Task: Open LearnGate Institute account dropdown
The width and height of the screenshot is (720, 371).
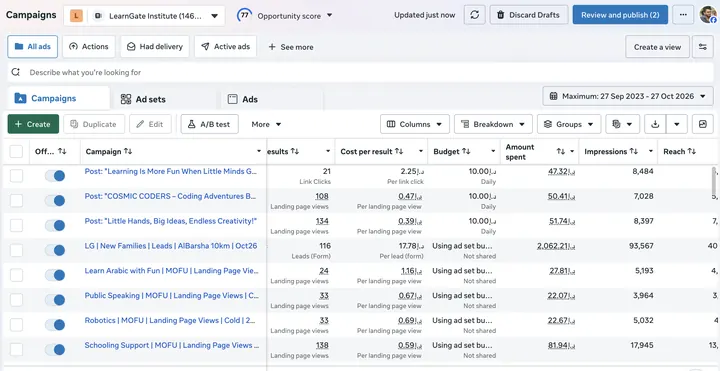Action: pyautogui.click(x=144, y=16)
